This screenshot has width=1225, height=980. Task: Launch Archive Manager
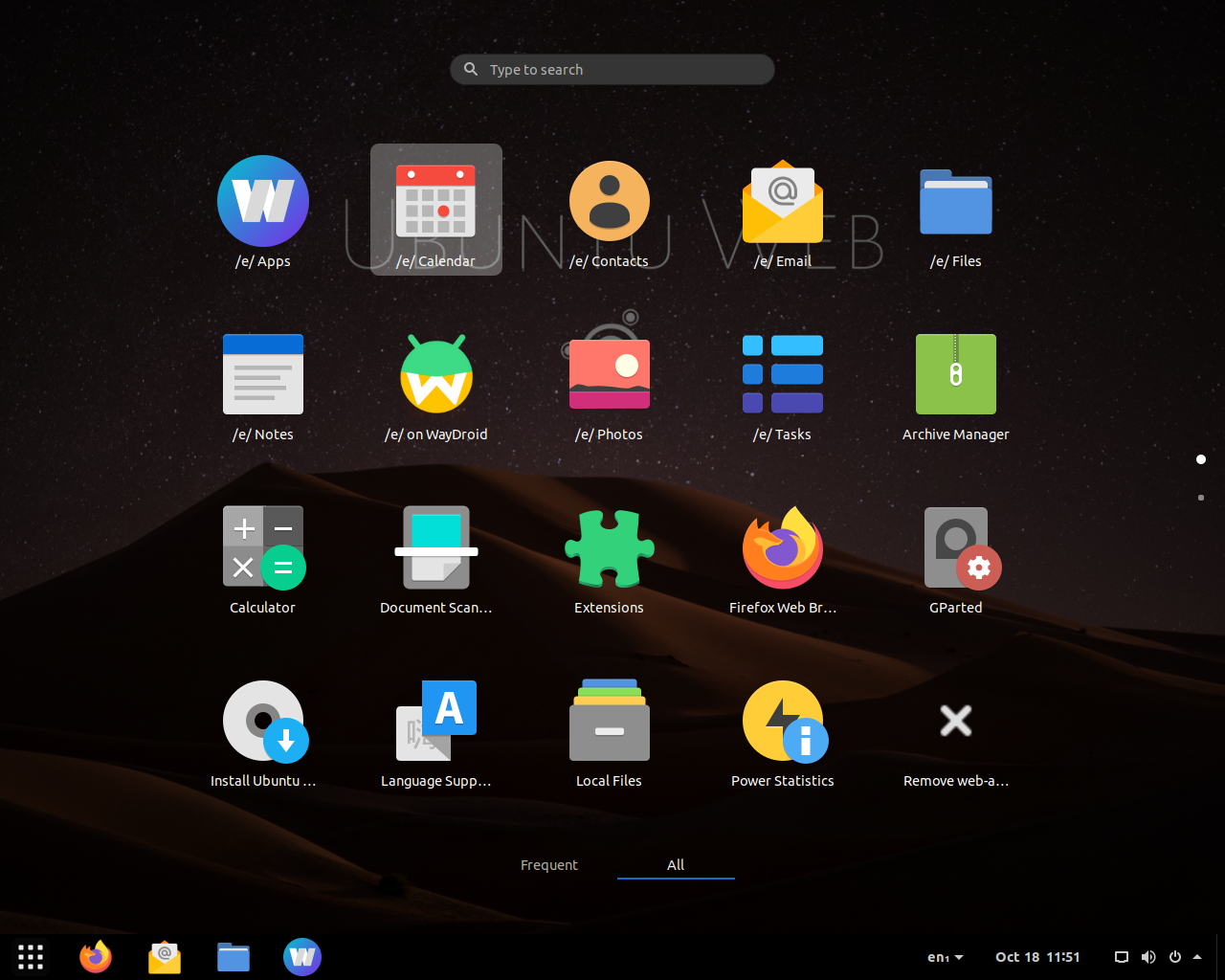point(956,385)
